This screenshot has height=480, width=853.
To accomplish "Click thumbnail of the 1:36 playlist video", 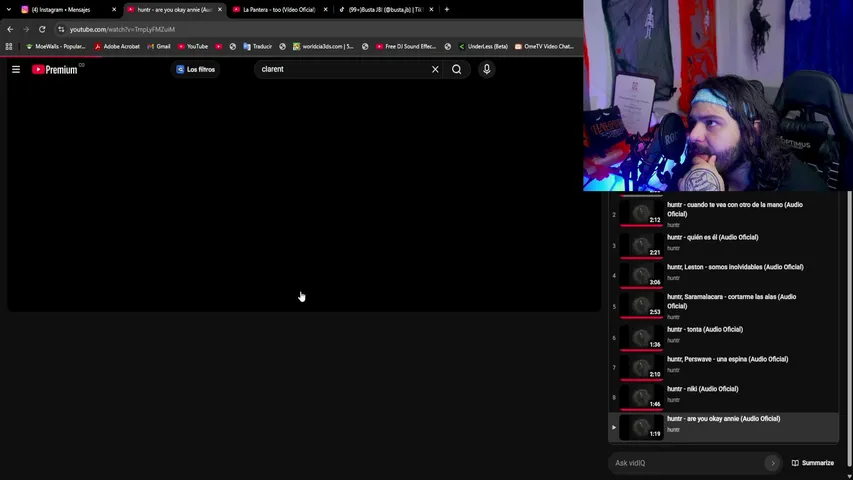I will point(641,337).
